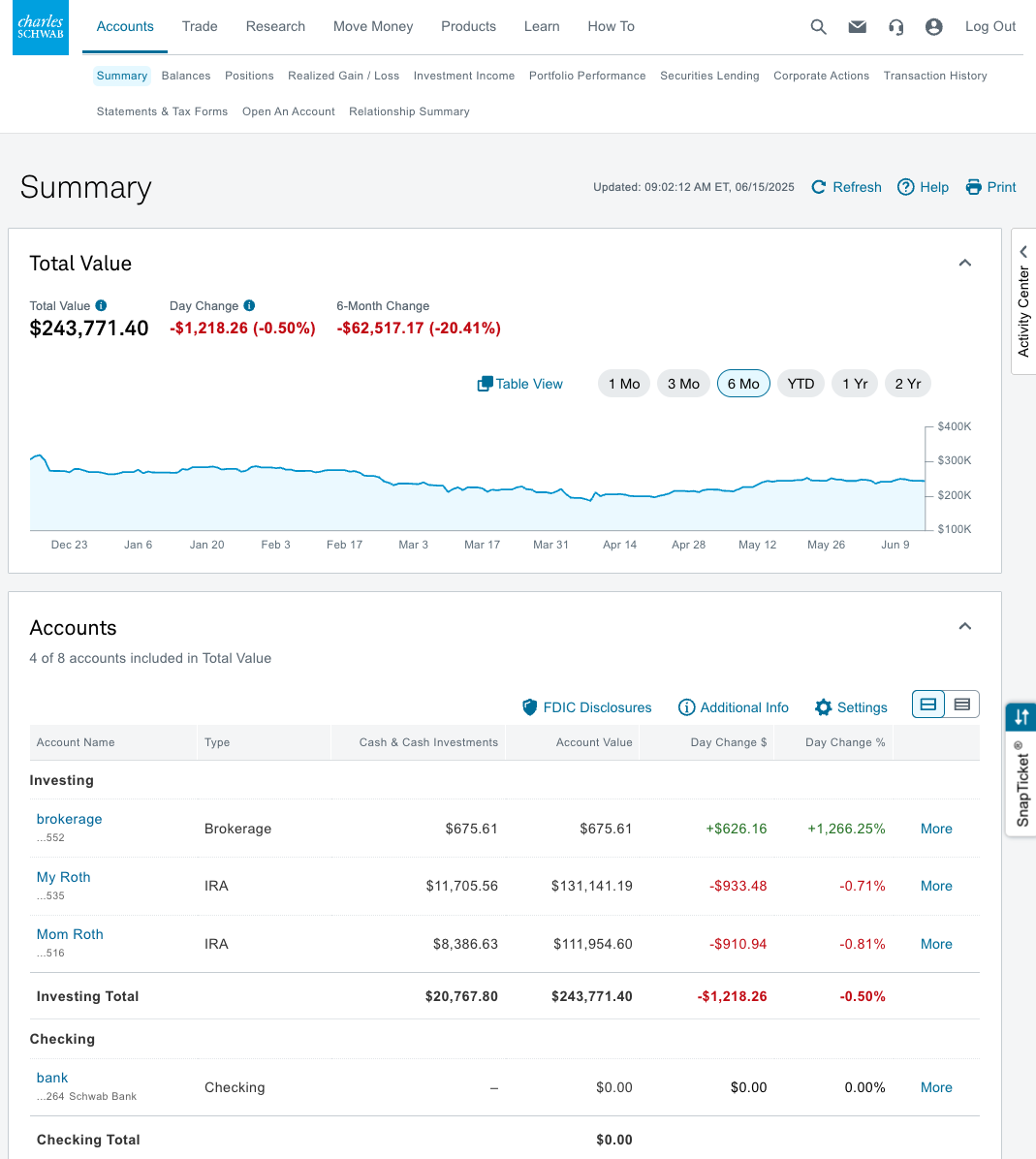Open the messages envelope icon
This screenshot has width=1036, height=1159.
tap(857, 26)
